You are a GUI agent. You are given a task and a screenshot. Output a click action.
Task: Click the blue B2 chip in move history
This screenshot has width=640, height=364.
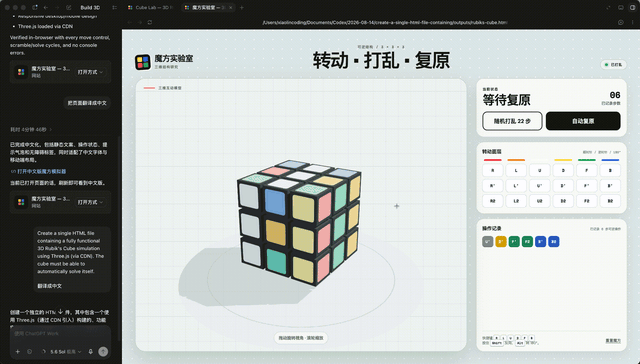click(554, 242)
